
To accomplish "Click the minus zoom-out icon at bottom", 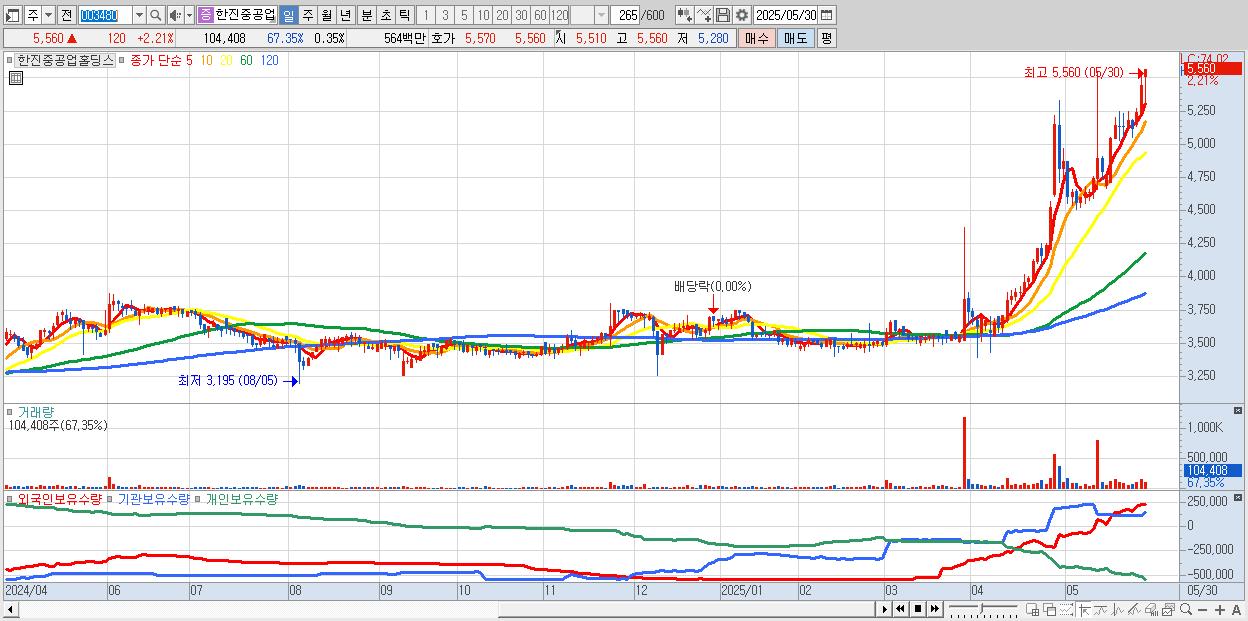I will tap(1203, 610).
